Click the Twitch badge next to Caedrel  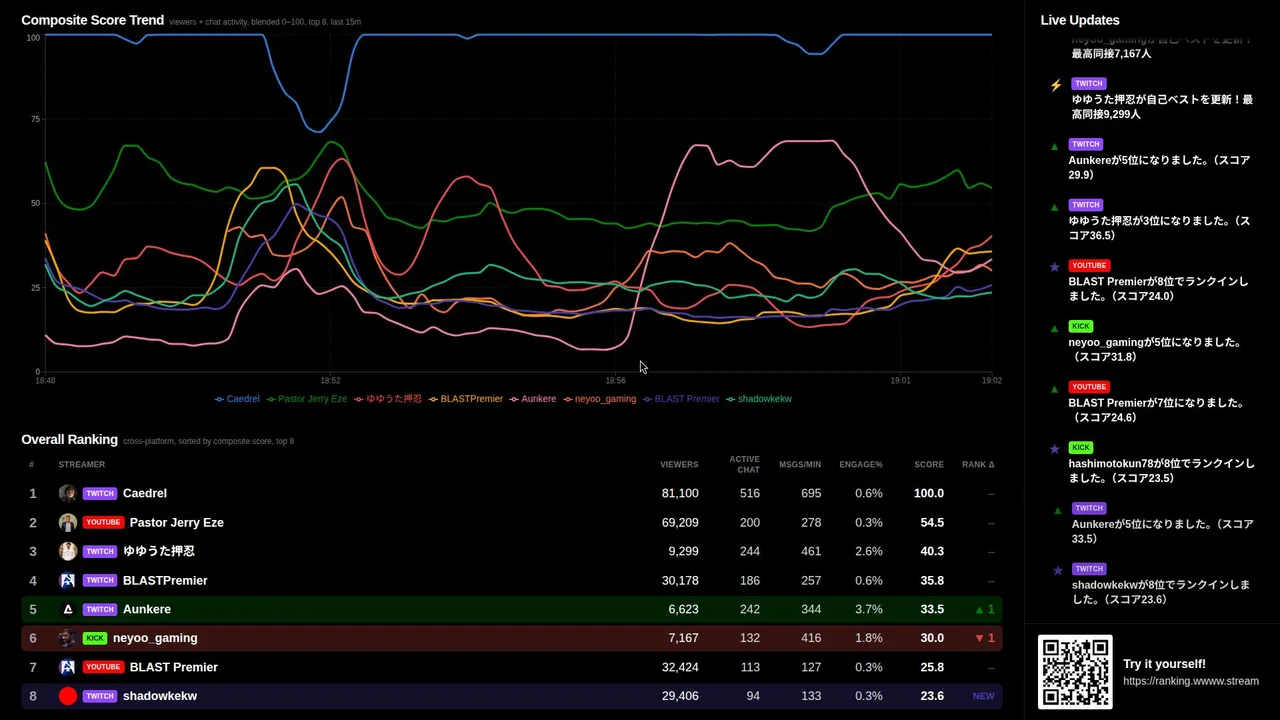coord(99,493)
